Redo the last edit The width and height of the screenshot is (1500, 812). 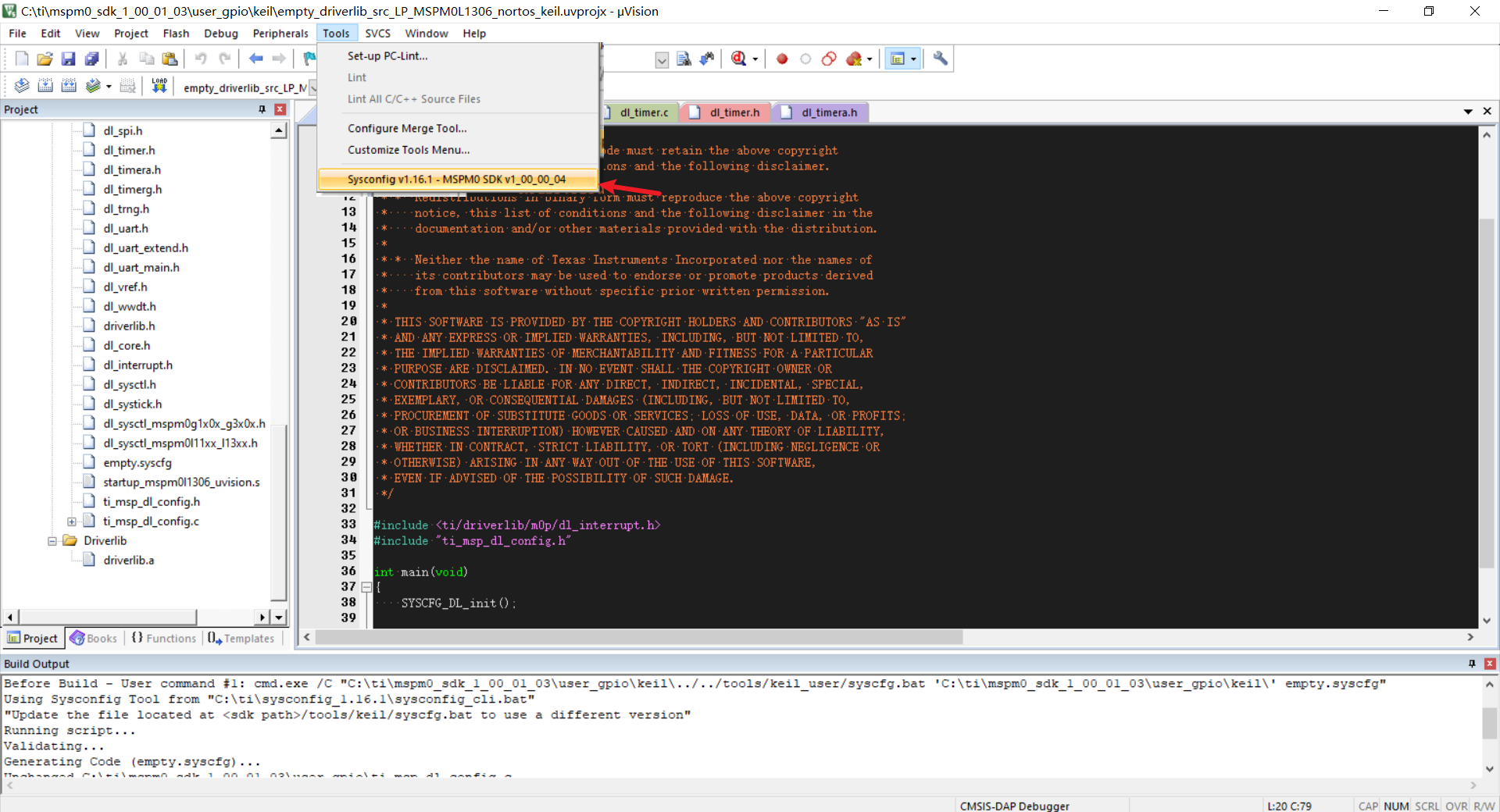pyautogui.click(x=224, y=59)
